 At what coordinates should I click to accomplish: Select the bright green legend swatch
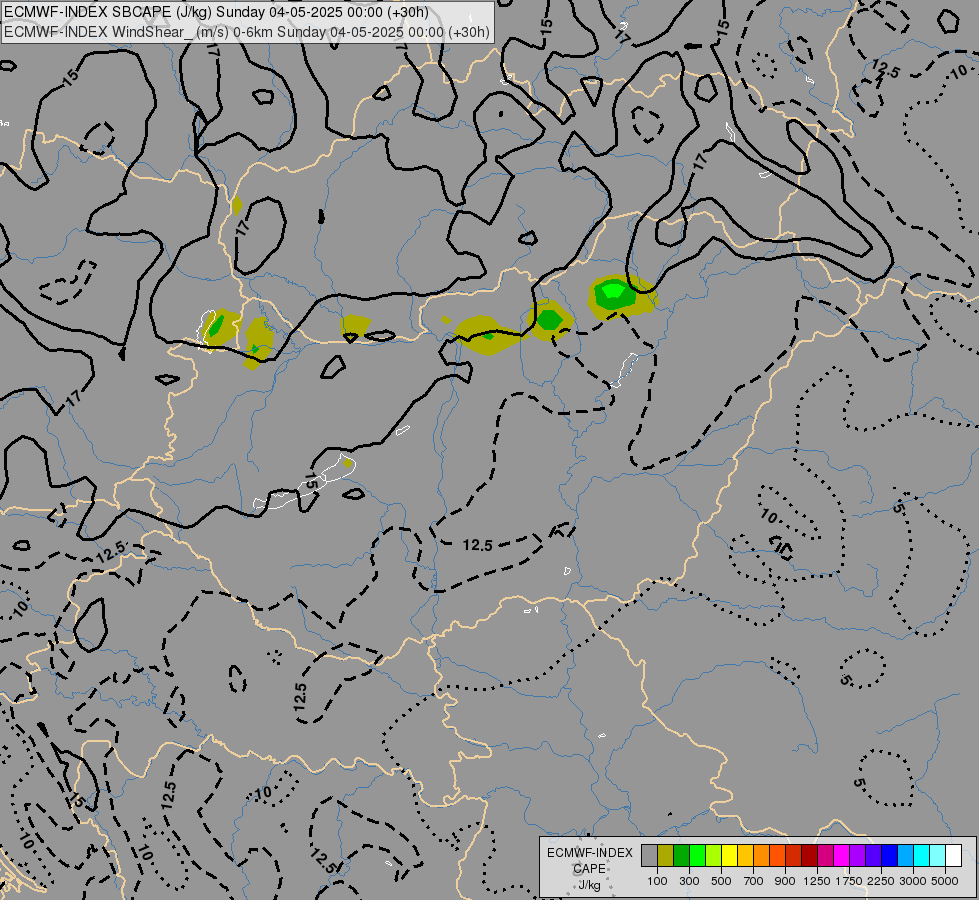[x=697, y=856]
